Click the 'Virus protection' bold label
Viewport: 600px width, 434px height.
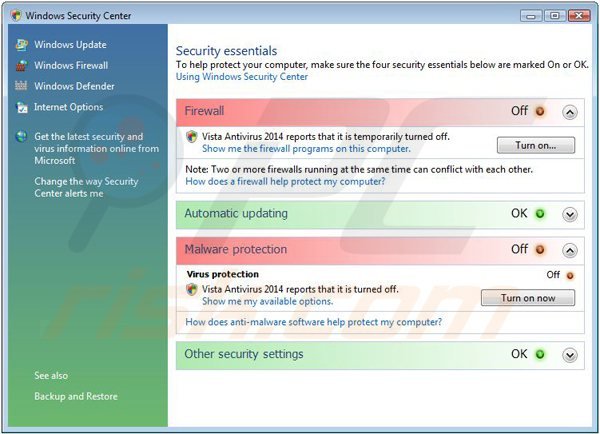pyautogui.click(x=223, y=274)
